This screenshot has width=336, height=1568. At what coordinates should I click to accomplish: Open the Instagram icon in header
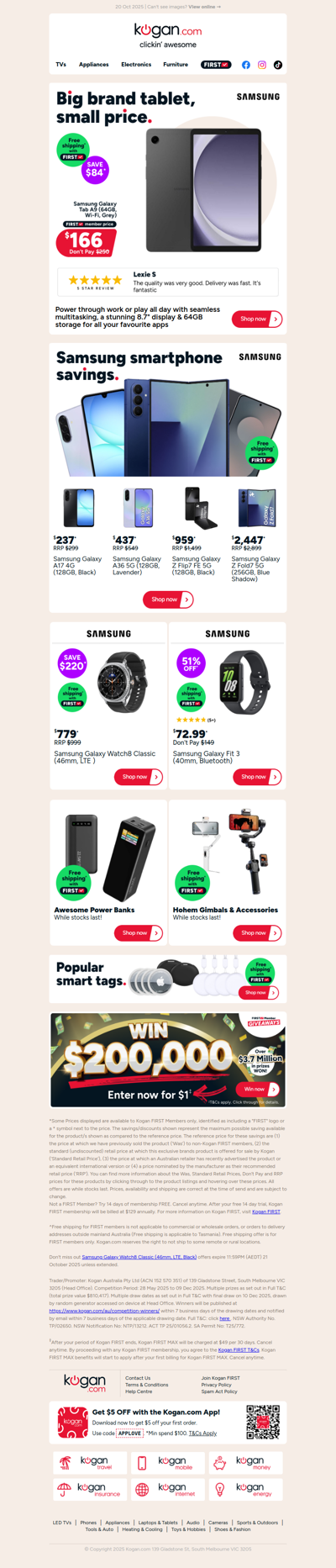[x=262, y=65]
